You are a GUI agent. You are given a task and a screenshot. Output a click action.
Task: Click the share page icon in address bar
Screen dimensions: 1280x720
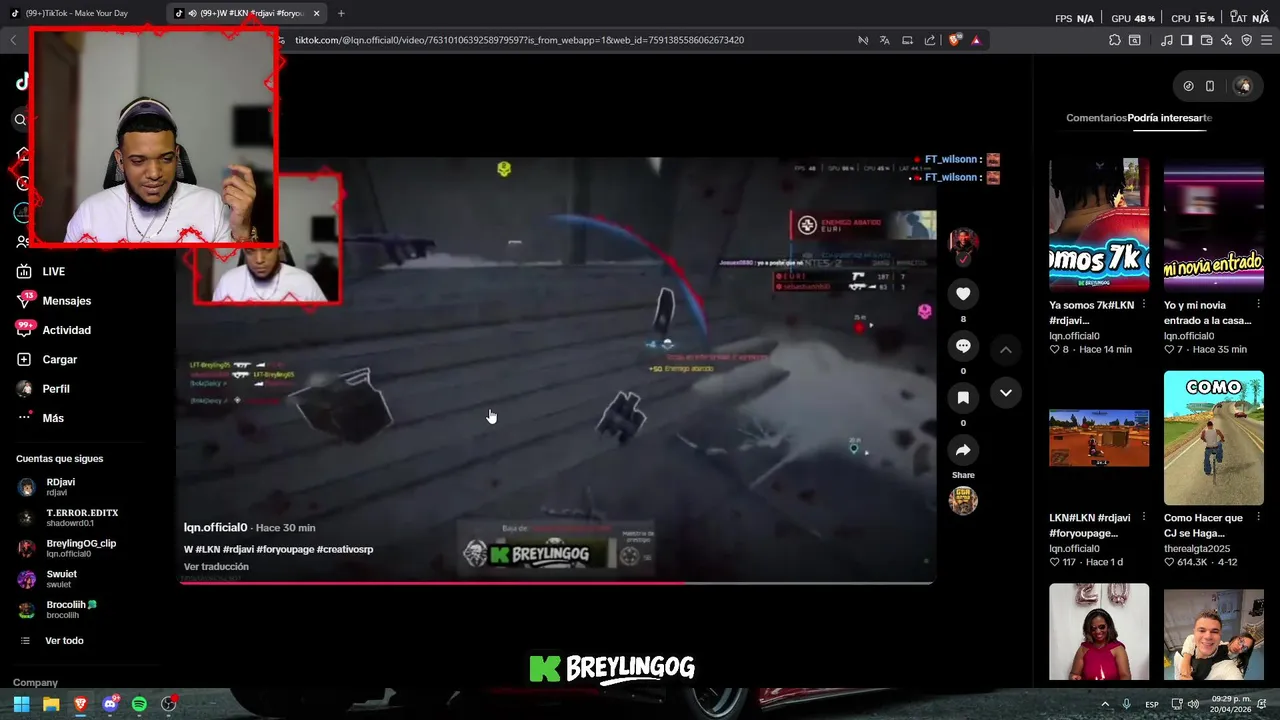tap(930, 40)
